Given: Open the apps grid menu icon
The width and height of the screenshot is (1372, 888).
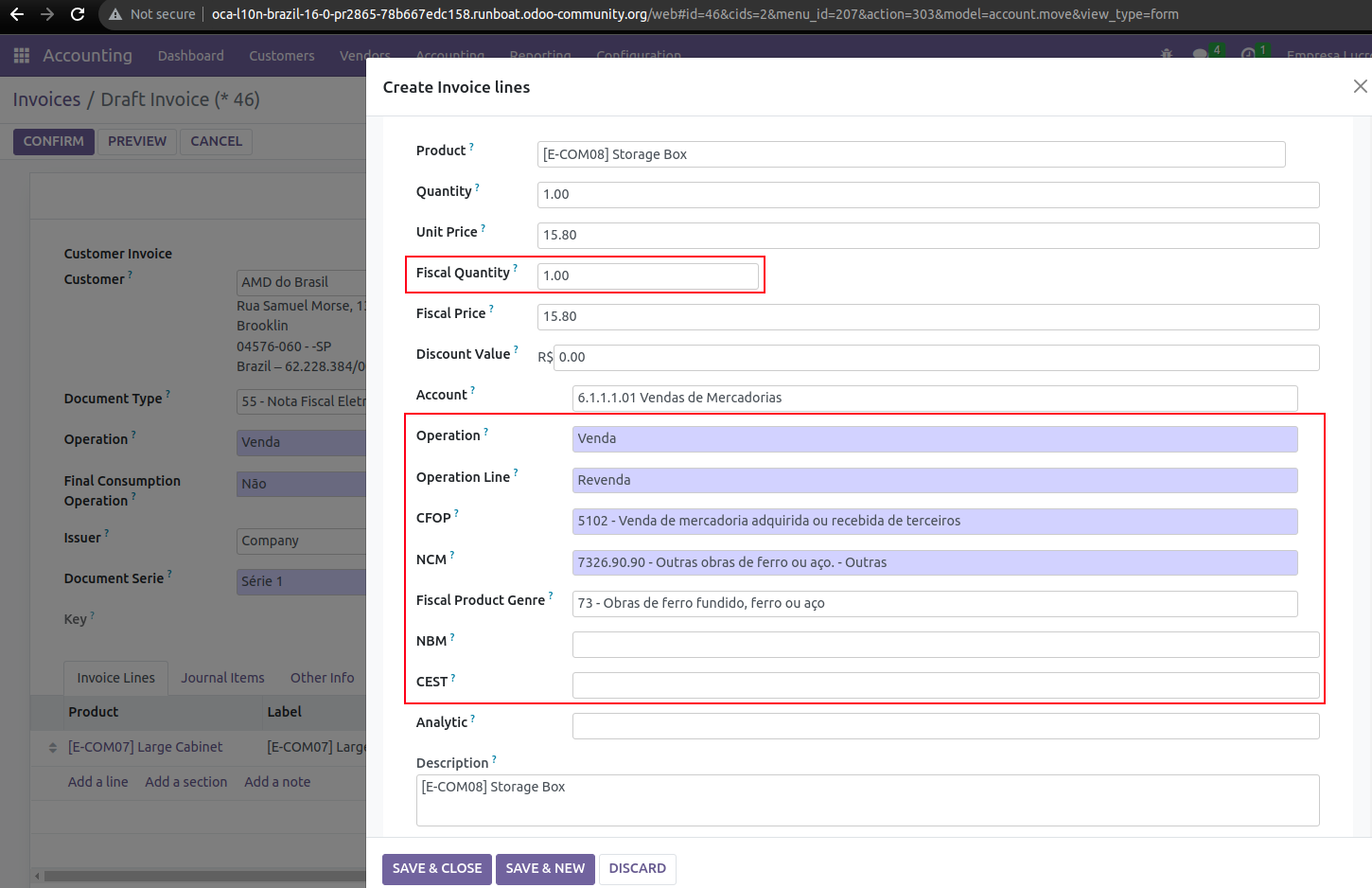Looking at the screenshot, I should [22, 55].
